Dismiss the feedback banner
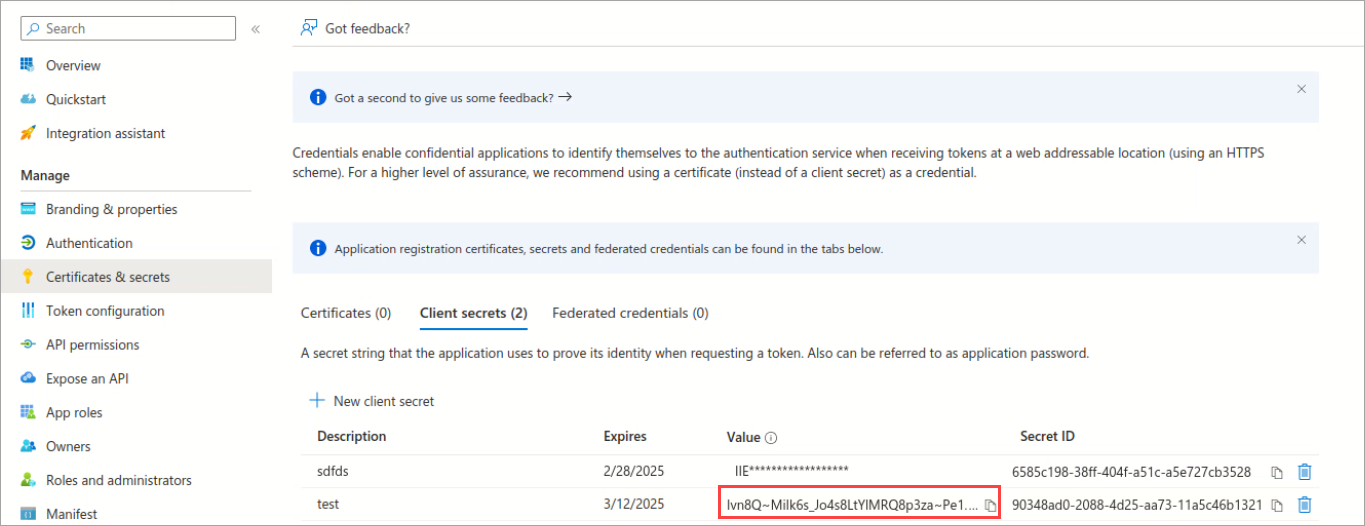This screenshot has width=1365, height=526. pos(1301,89)
